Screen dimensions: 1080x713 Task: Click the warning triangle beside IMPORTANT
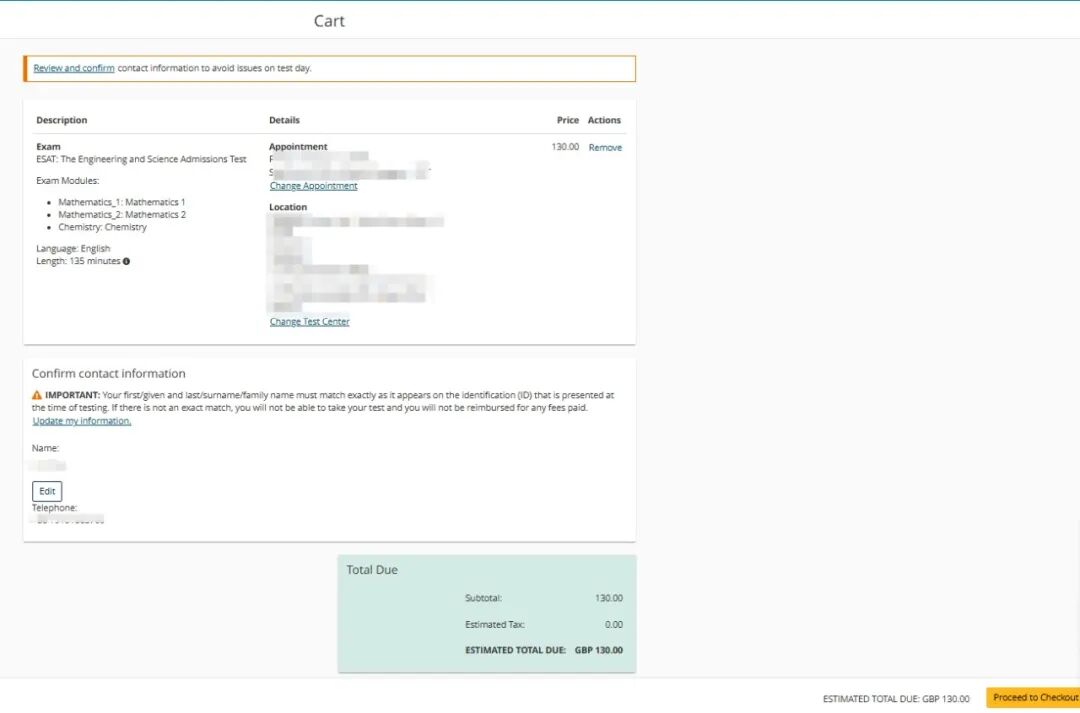click(37, 395)
